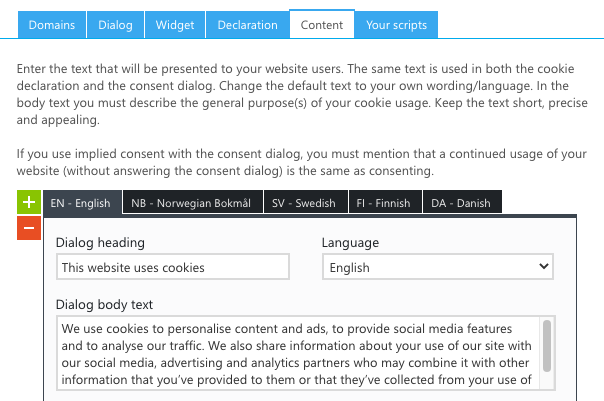Click the red minus remove language icon
This screenshot has height=401, width=604.
tap(29, 228)
